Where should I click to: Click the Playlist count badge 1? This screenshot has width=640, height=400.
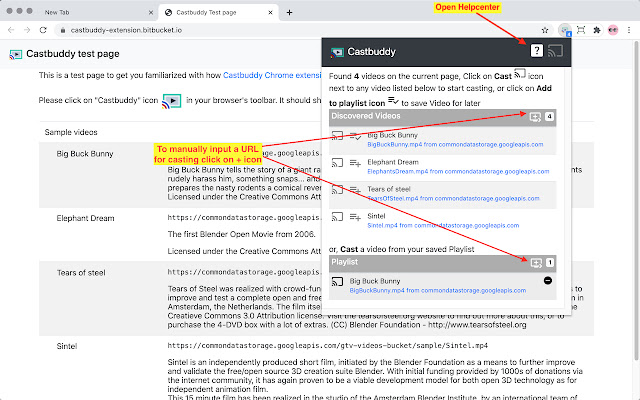550,262
